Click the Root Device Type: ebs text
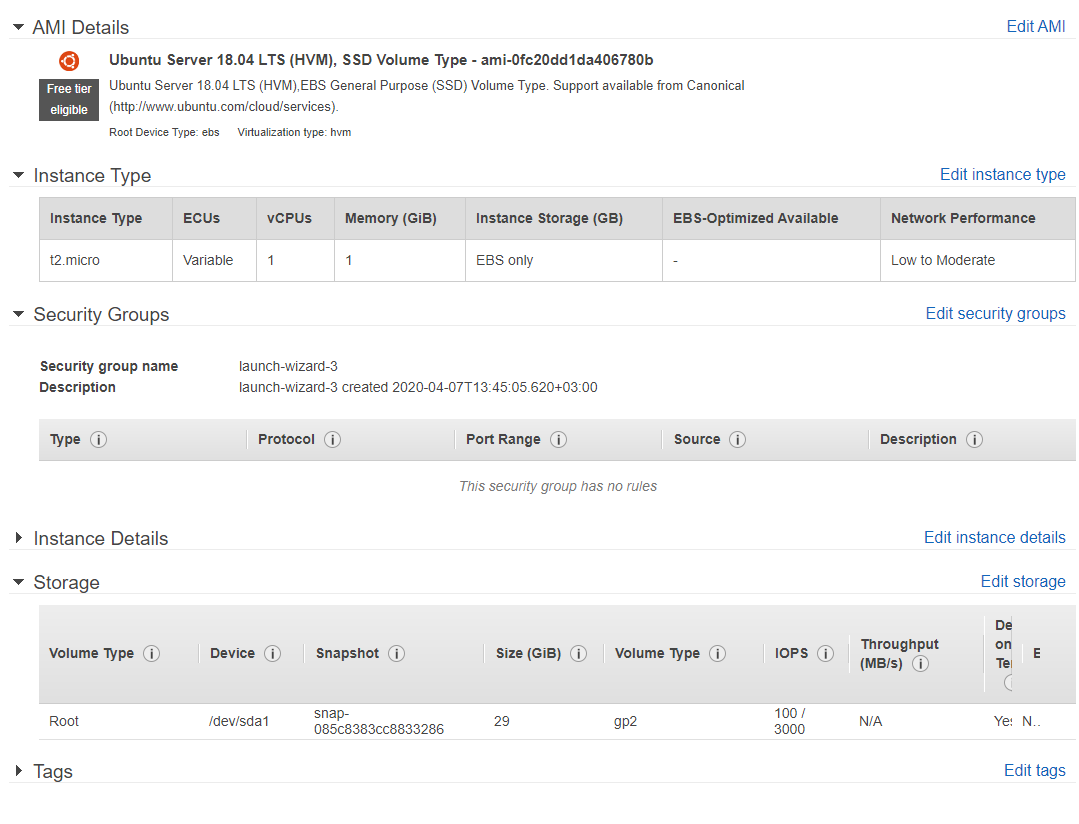 pyautogui.click(x=164, y=132)
